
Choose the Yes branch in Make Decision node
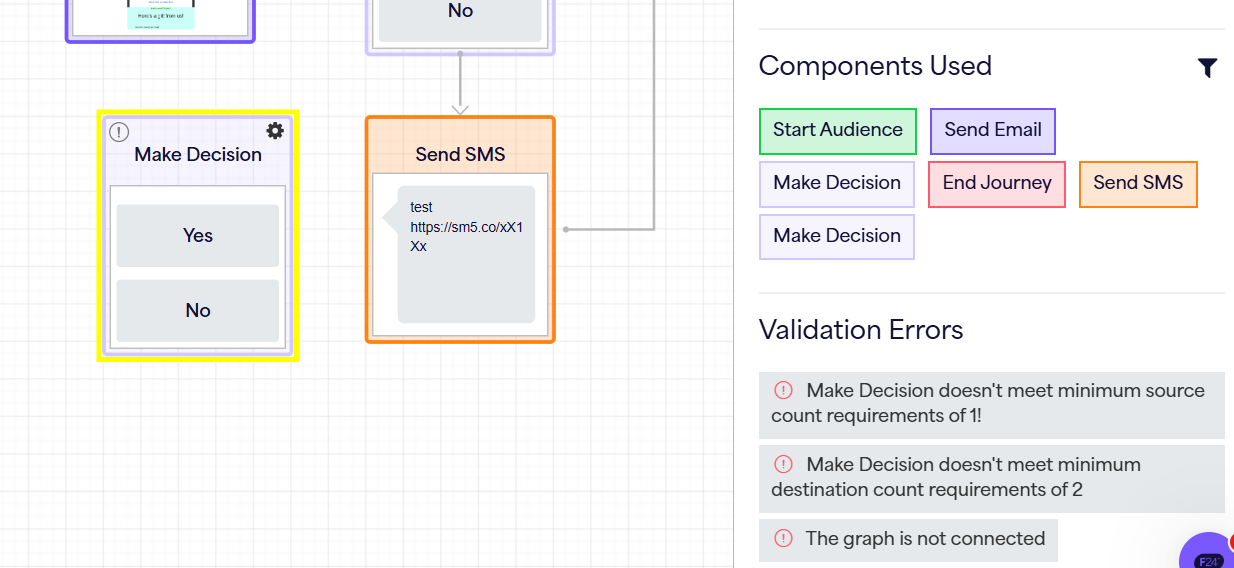pyautogui.click(x=198, y=236)
